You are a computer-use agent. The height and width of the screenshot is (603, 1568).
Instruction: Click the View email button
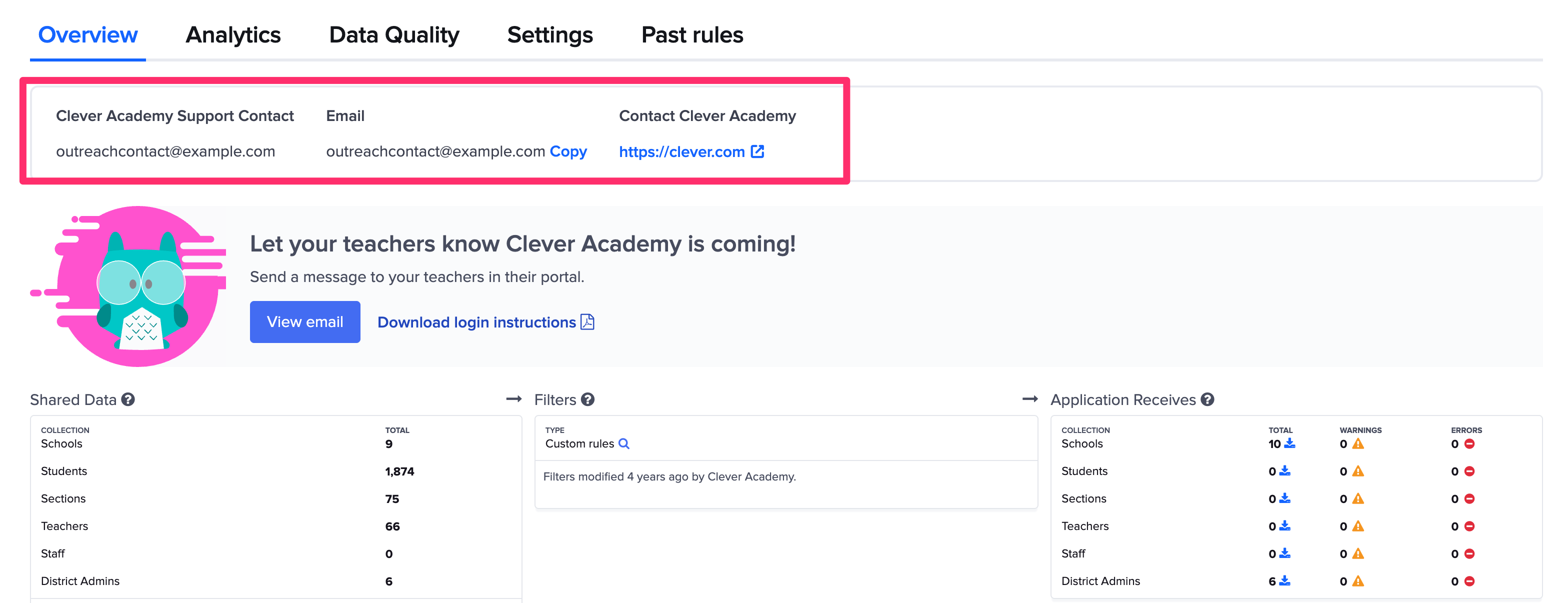tap(305, 322)
